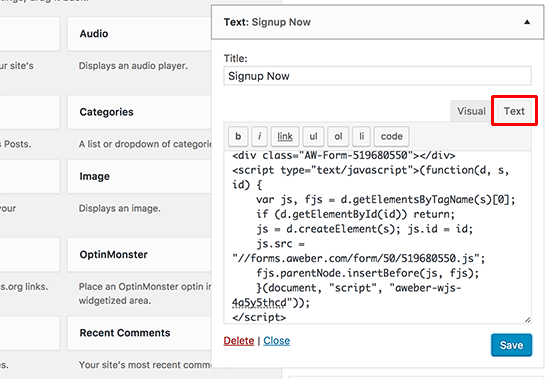This screenshot has height=379, width=550.
Task: Select the Audio widget
Action: pyautogui.click(x=139, y=34)
